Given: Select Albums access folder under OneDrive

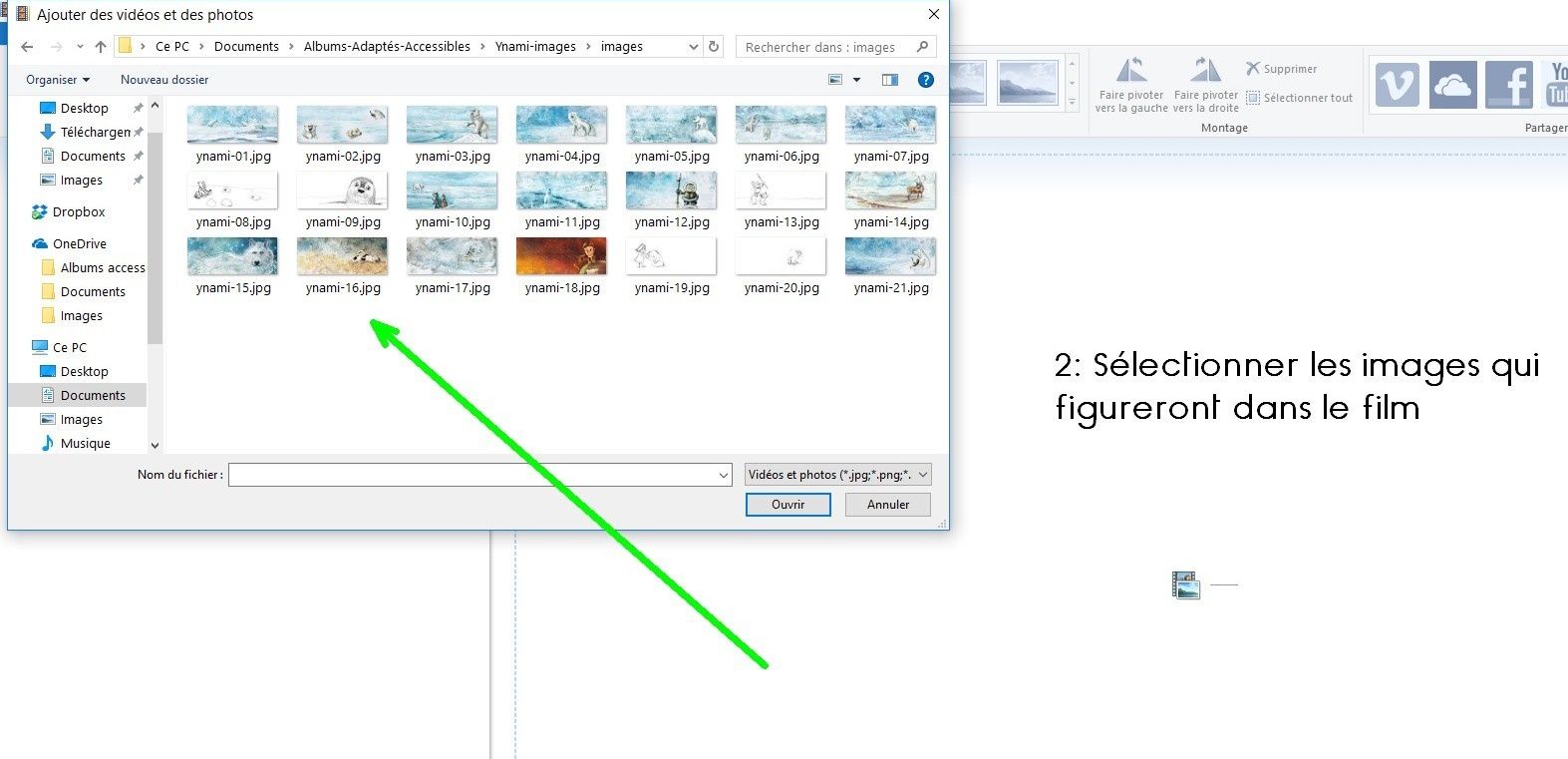Looking at the screenshot, I should [93, 267].
